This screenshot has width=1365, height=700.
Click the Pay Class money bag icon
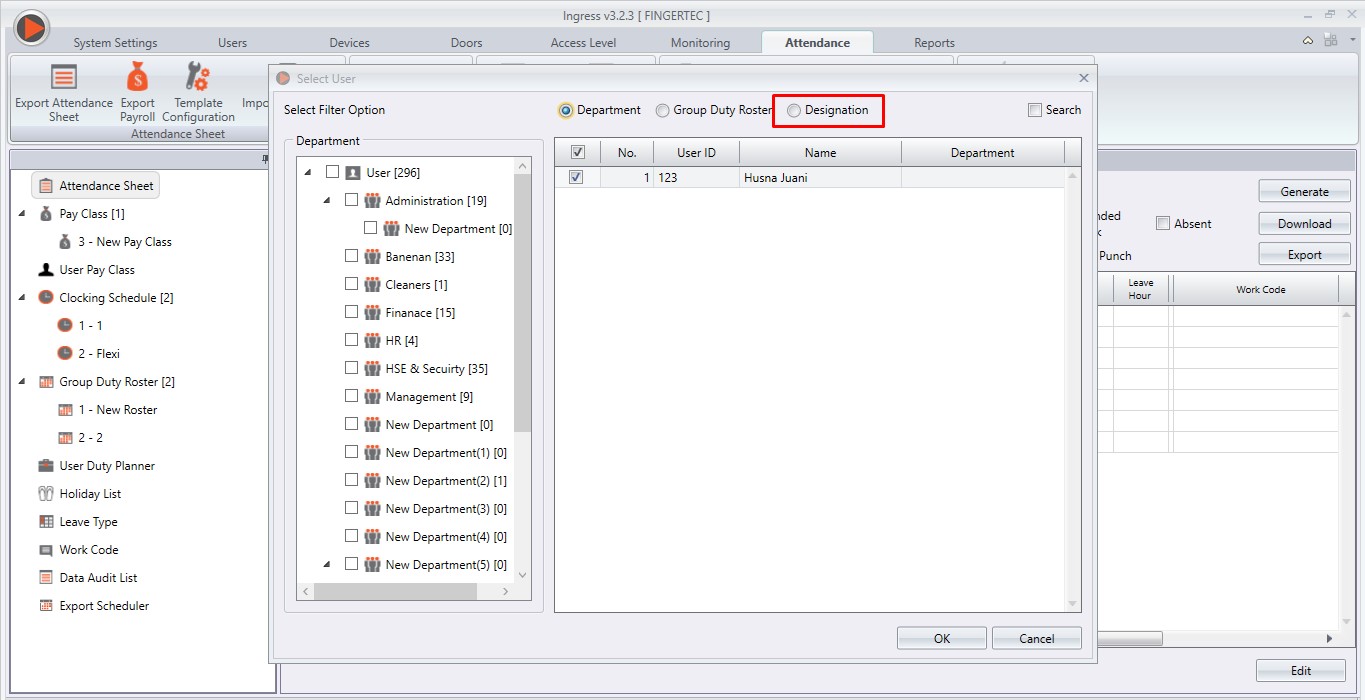click(46, 214)
